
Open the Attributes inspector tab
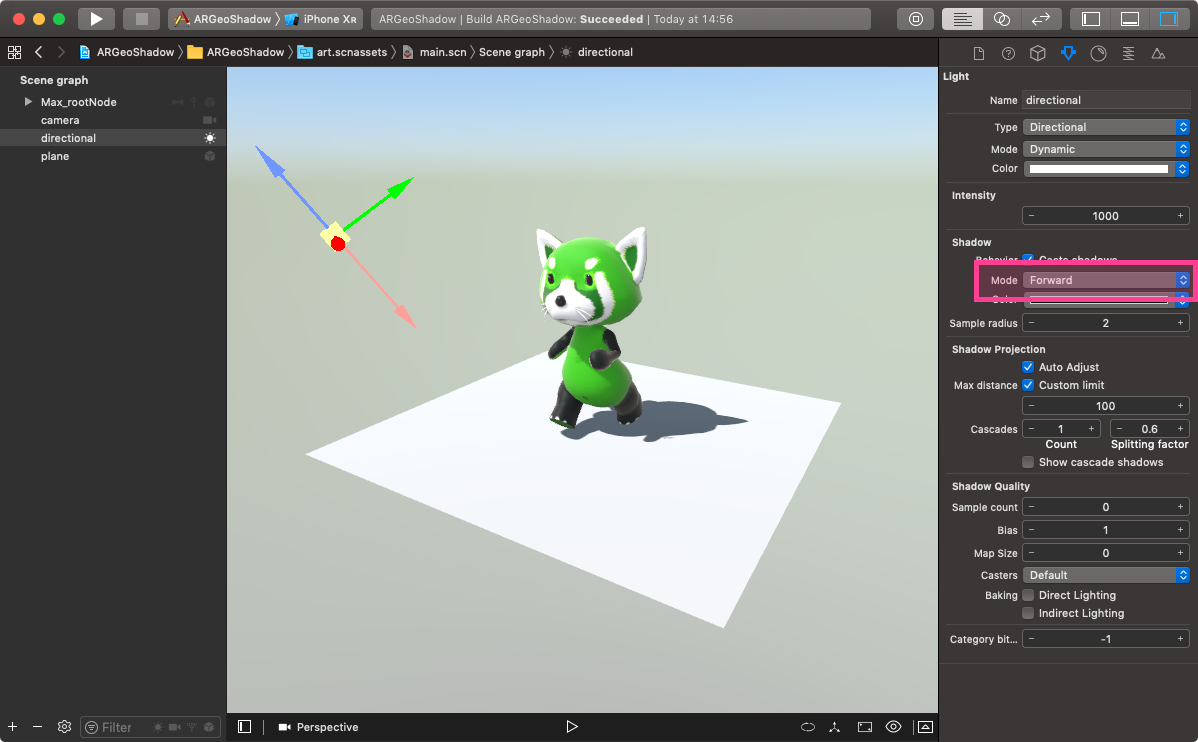pyautogui.click(x=1068, y=53)
